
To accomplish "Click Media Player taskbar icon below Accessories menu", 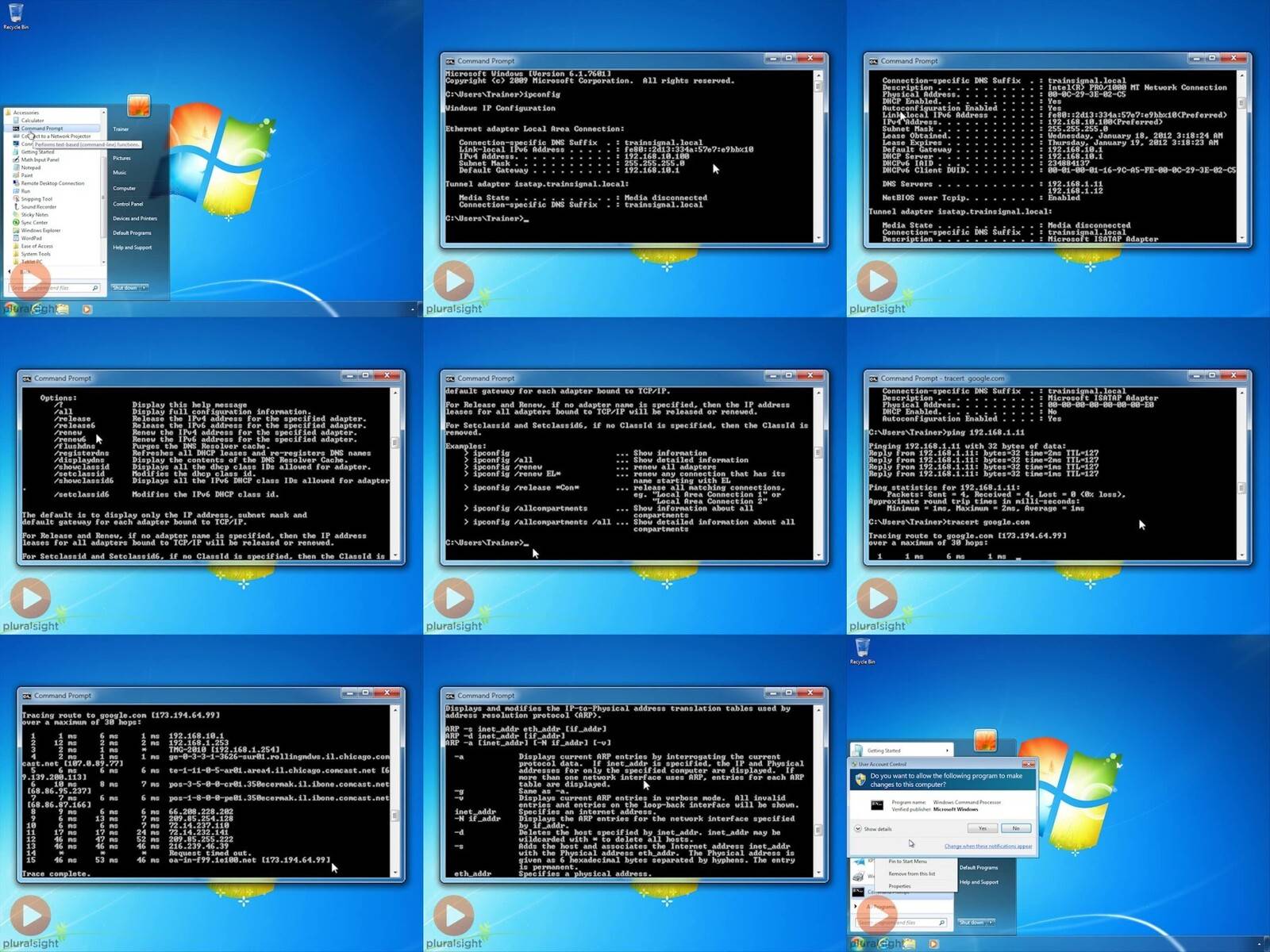I will [87, 309].
